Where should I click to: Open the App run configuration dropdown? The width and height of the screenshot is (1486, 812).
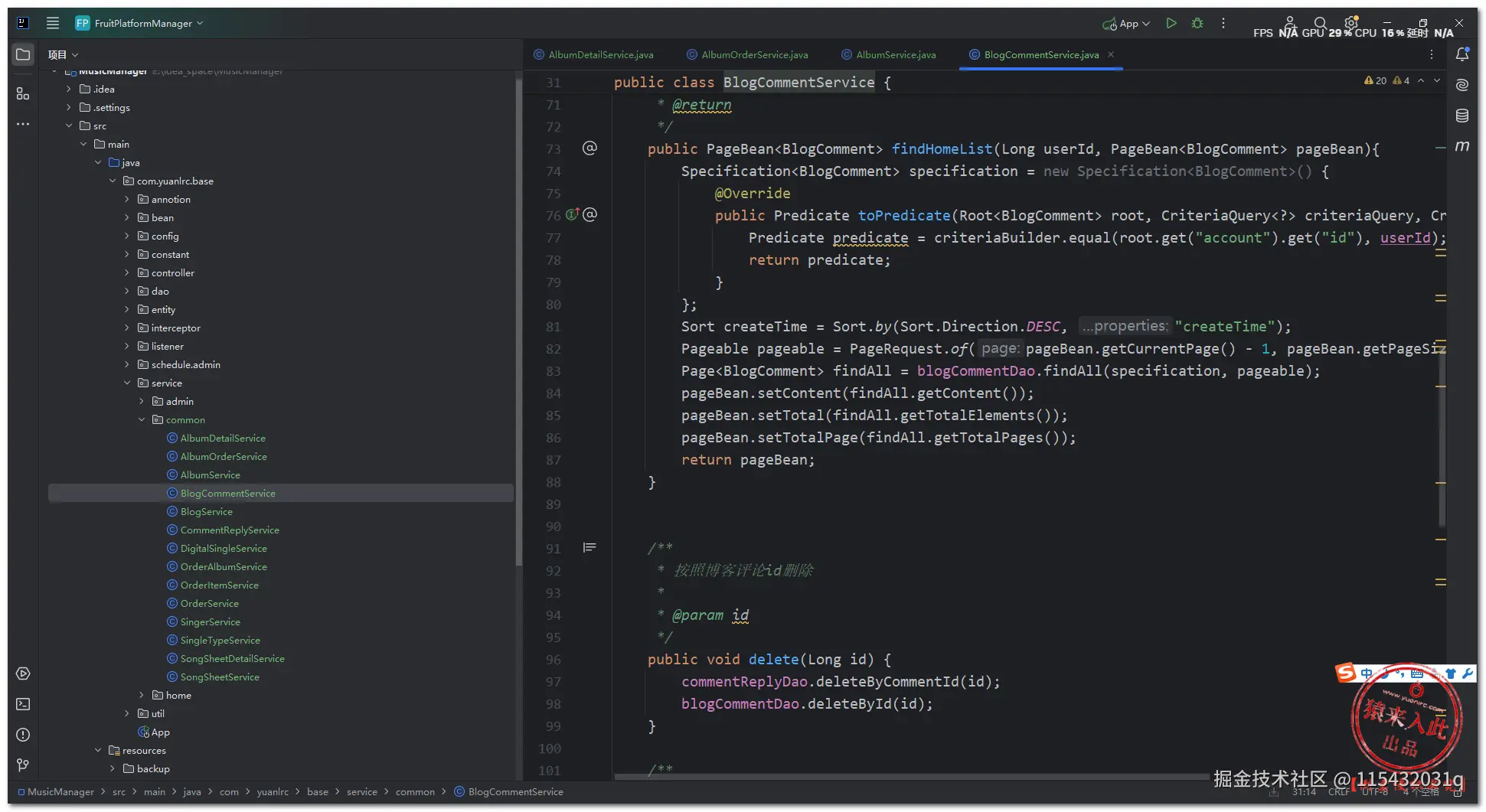pos(1127,24)
